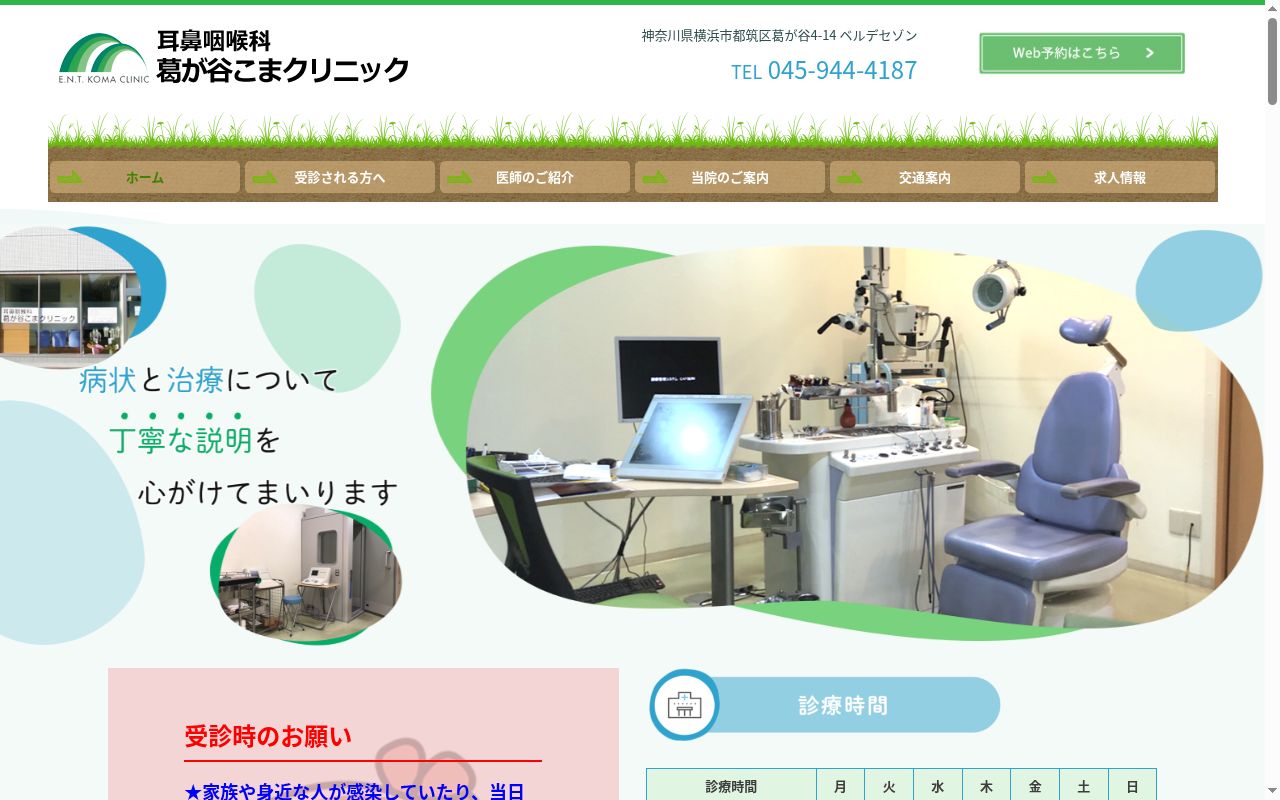Open 交通案内 navigation item
The width and height of the screenshot is (1280, 800).
(x=925, y=177)
